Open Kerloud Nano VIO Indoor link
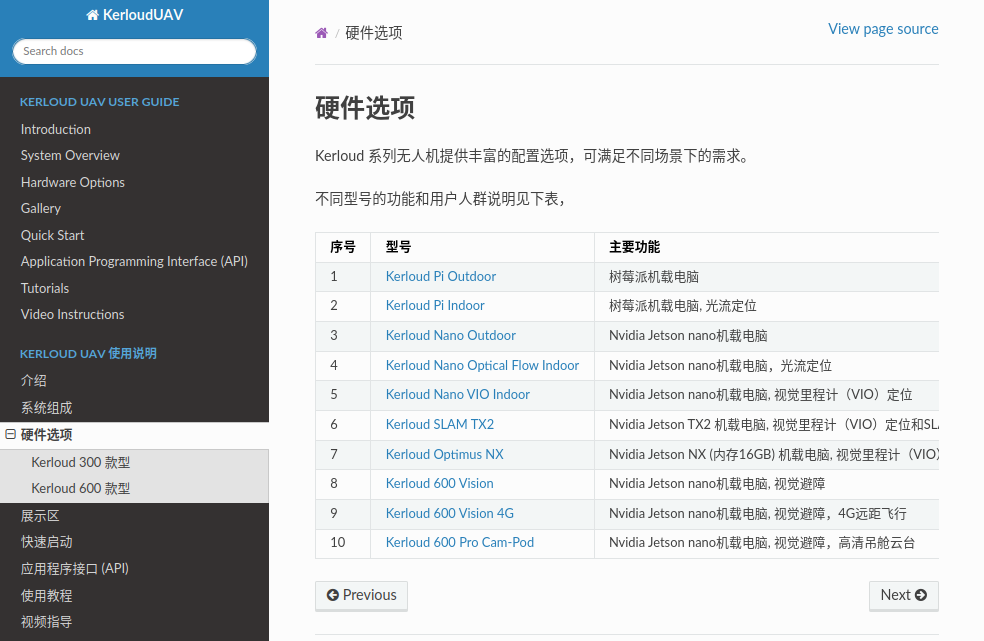This screenshot has width=984, height=641. pyautogui.click(x=457, y=395)
